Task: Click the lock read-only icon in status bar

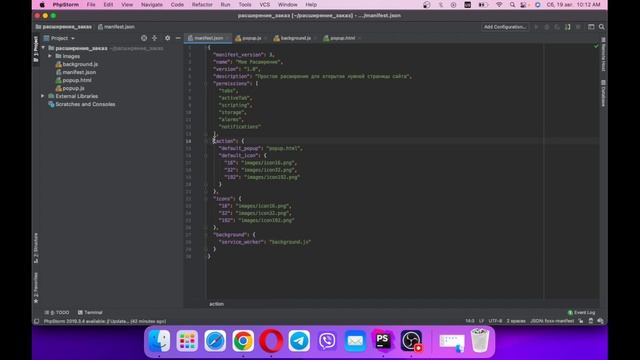Action: 581,321
